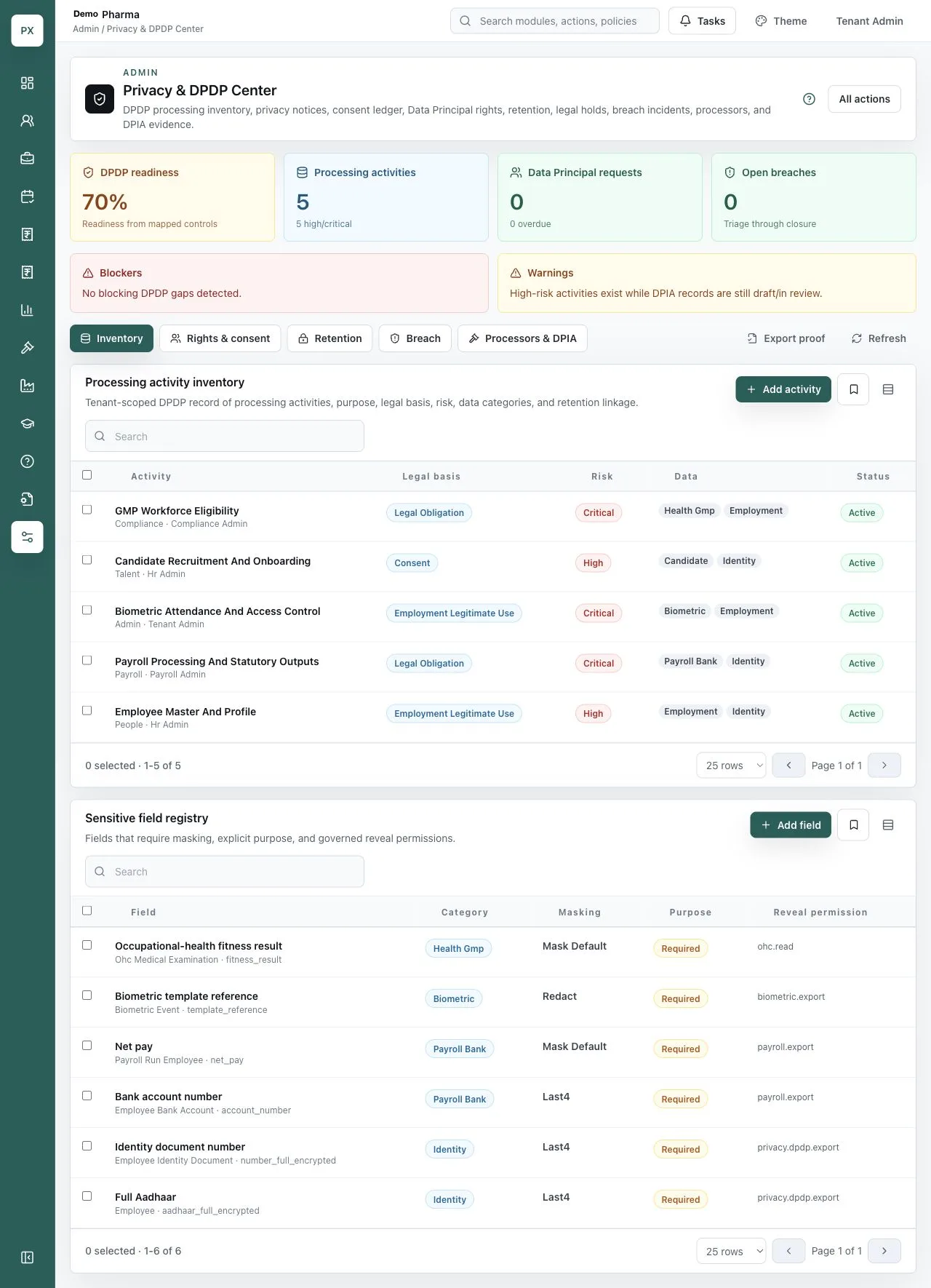Click Export proof link
Viewport: 931px width, 1288px height.
coord(786,338)
